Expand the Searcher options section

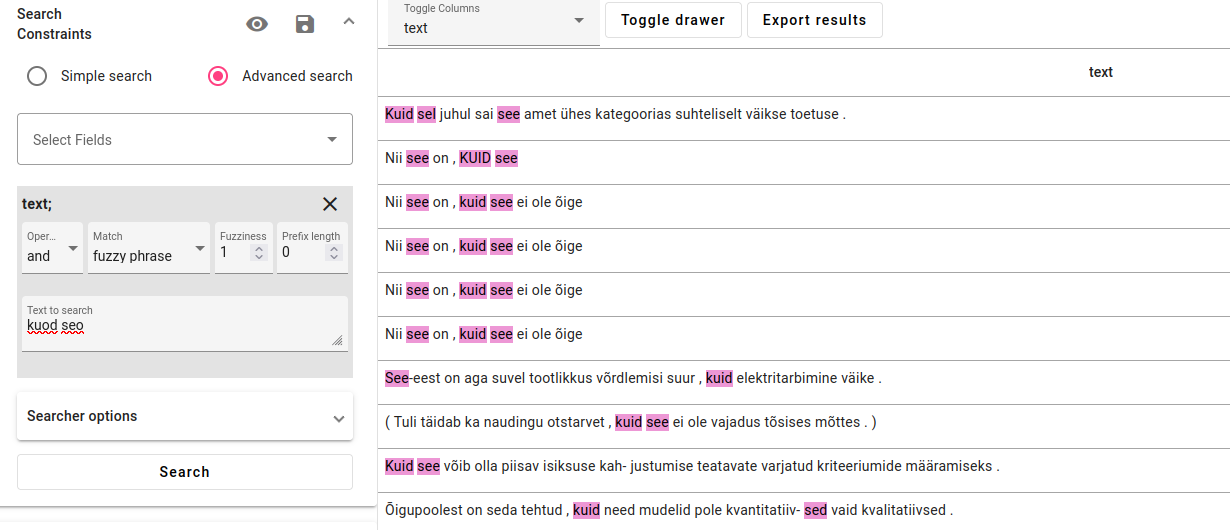[185, 416]
